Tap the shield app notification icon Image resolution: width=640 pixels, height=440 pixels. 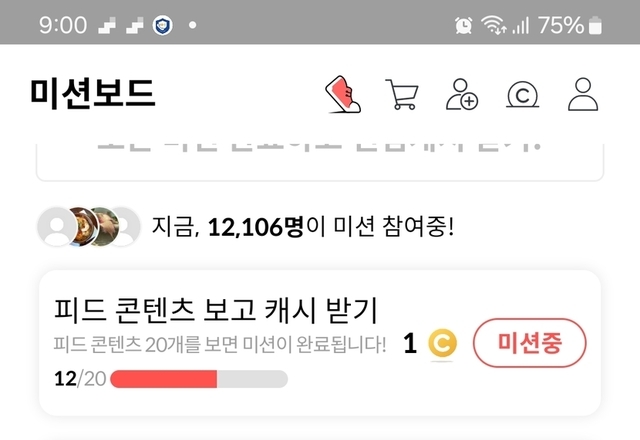pyautogui.click(x=162, y=25)
